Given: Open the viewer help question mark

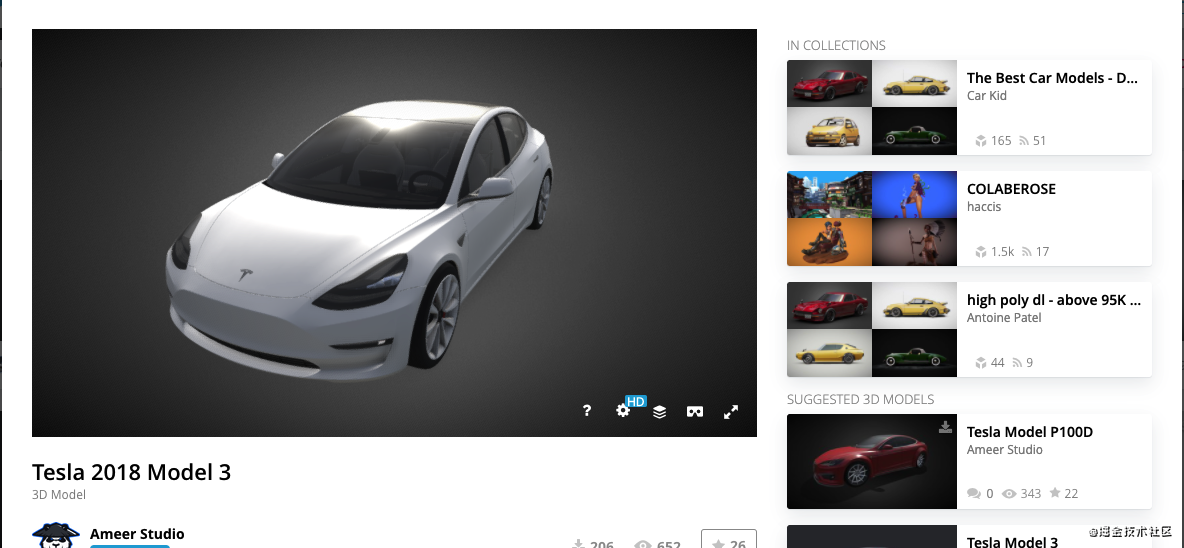Looking at the screenshot, I should tap(587, 411).
